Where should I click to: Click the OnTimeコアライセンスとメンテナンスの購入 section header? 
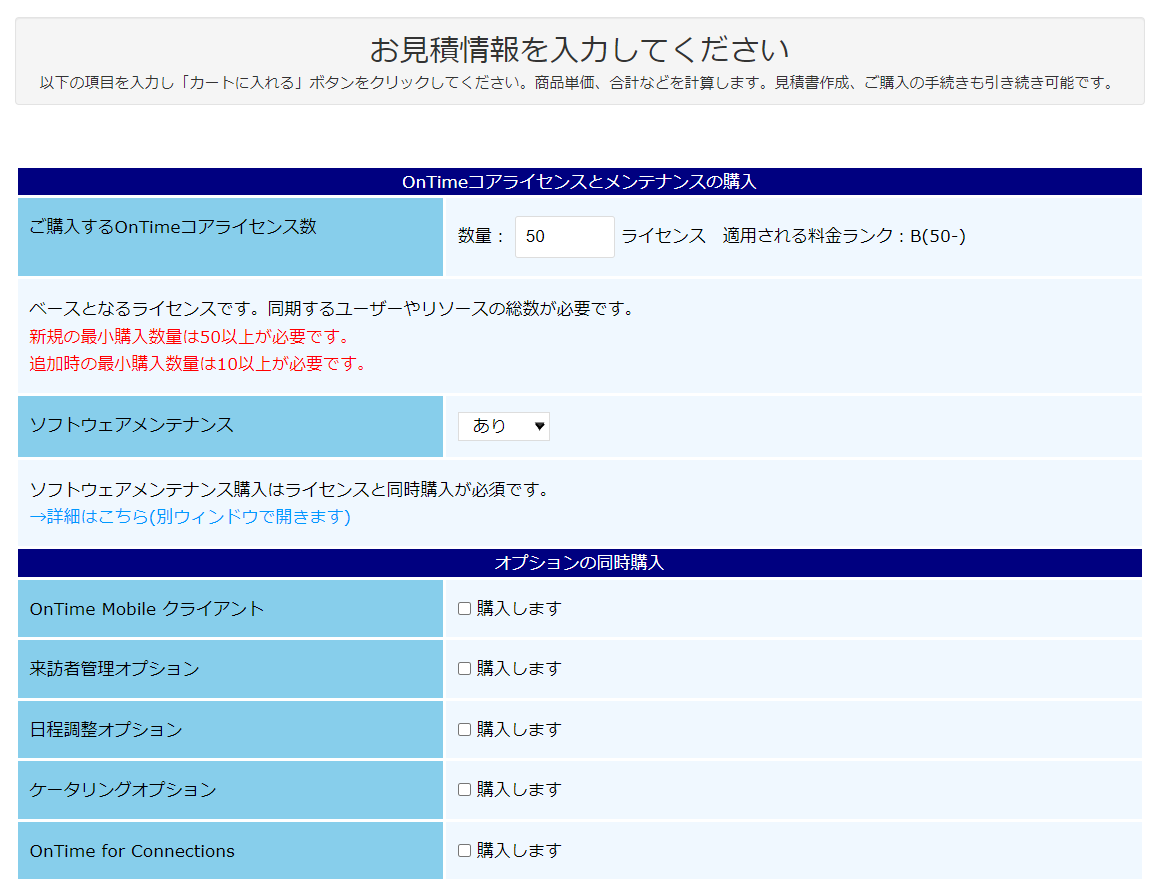tap(579, 182)
